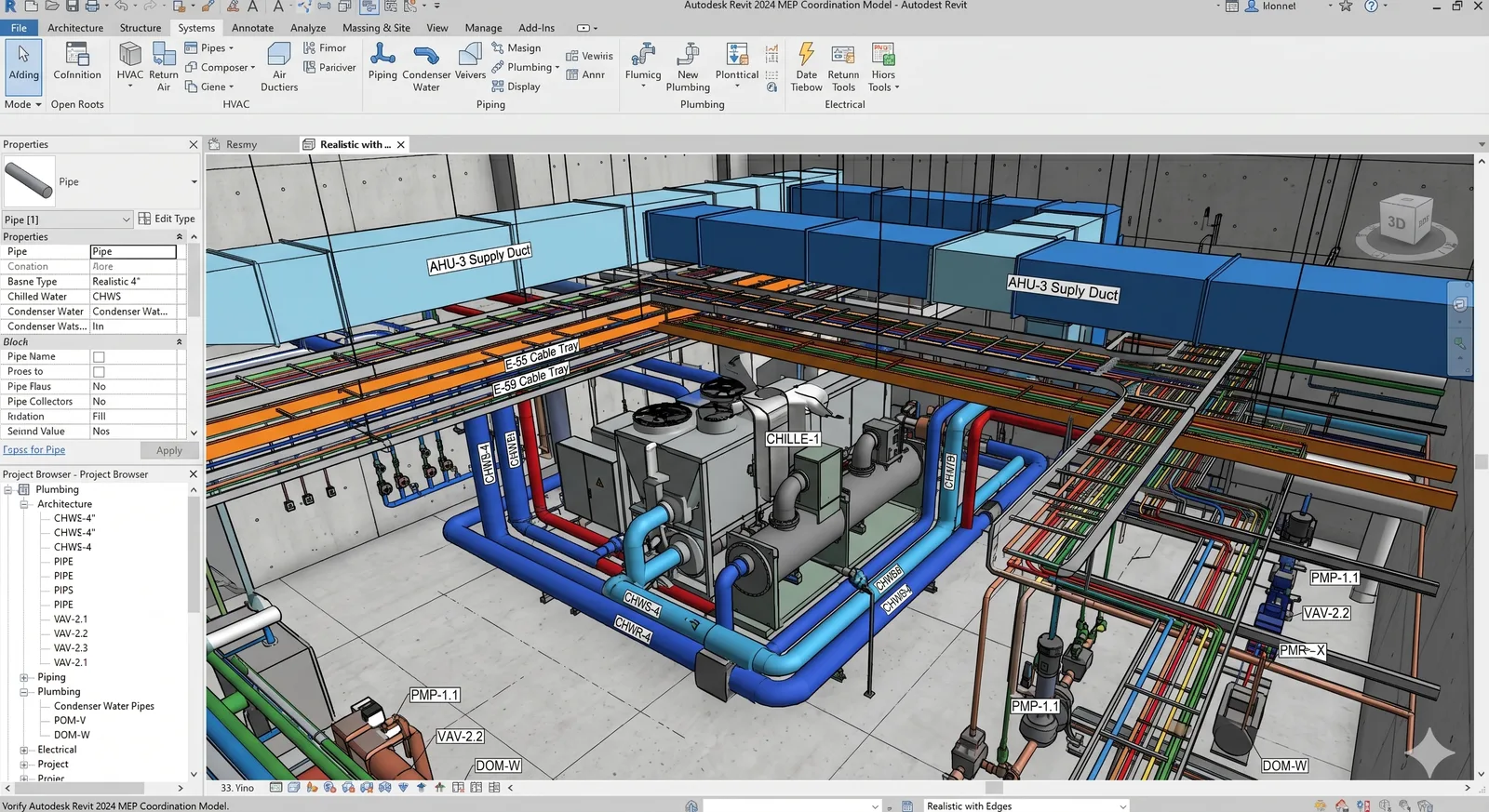The height and width of the screenshot is (812, 1489).
Task: Toggle the Proes to checkbox
Action: pos(99,372)
